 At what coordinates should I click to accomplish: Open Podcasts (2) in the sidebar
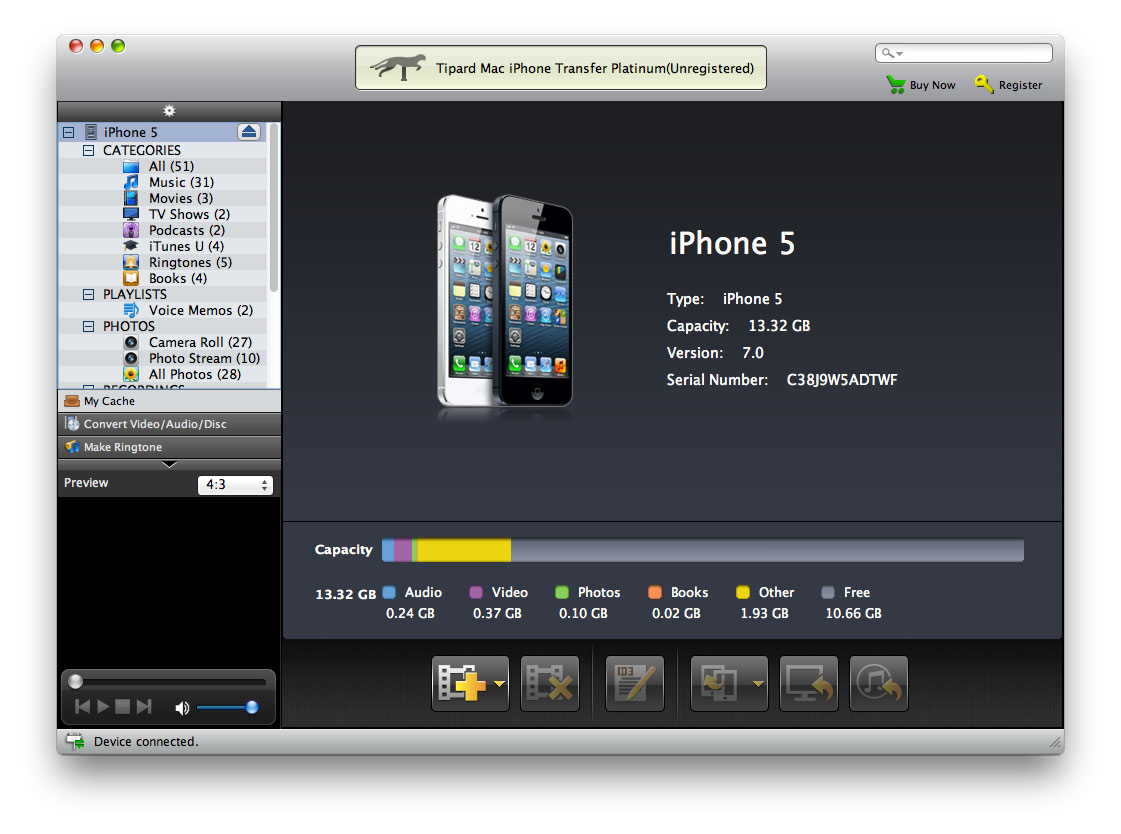(186, 230)
